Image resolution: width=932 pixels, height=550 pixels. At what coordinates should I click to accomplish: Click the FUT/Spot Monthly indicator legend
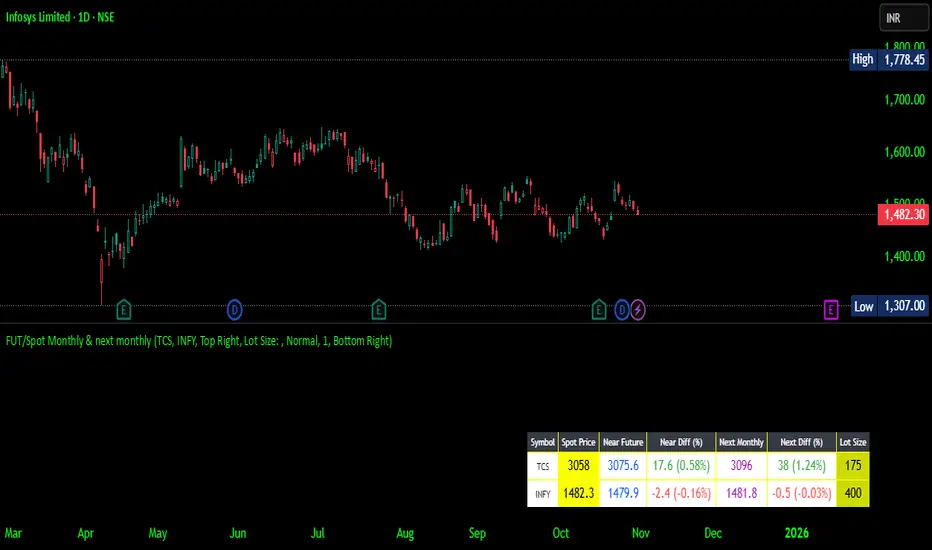[199, 341]
